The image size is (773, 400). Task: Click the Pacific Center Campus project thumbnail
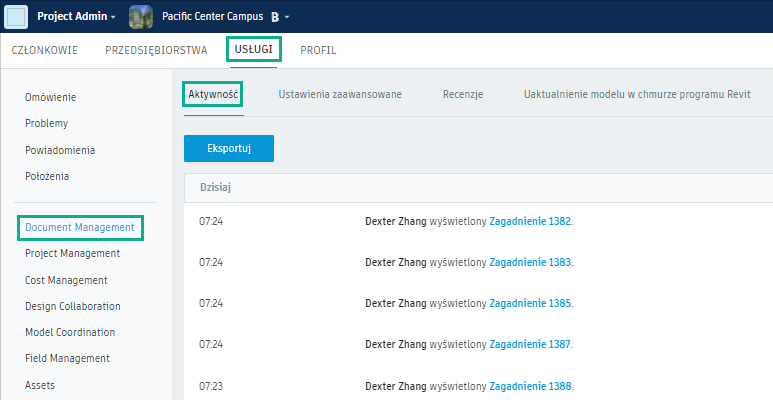pos(141,17)
